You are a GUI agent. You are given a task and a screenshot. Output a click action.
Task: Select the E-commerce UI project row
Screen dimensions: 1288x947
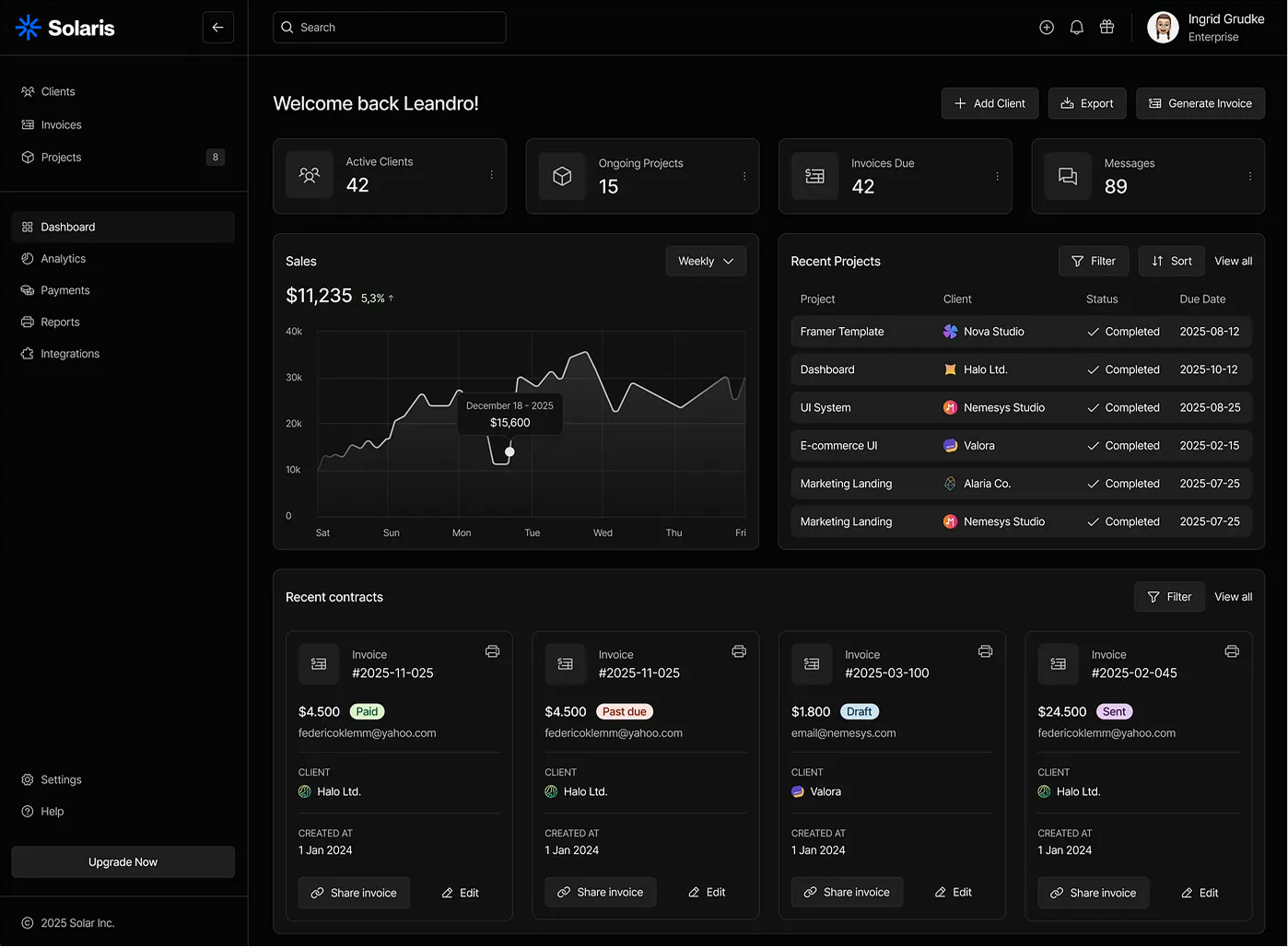click(1022, 446)
